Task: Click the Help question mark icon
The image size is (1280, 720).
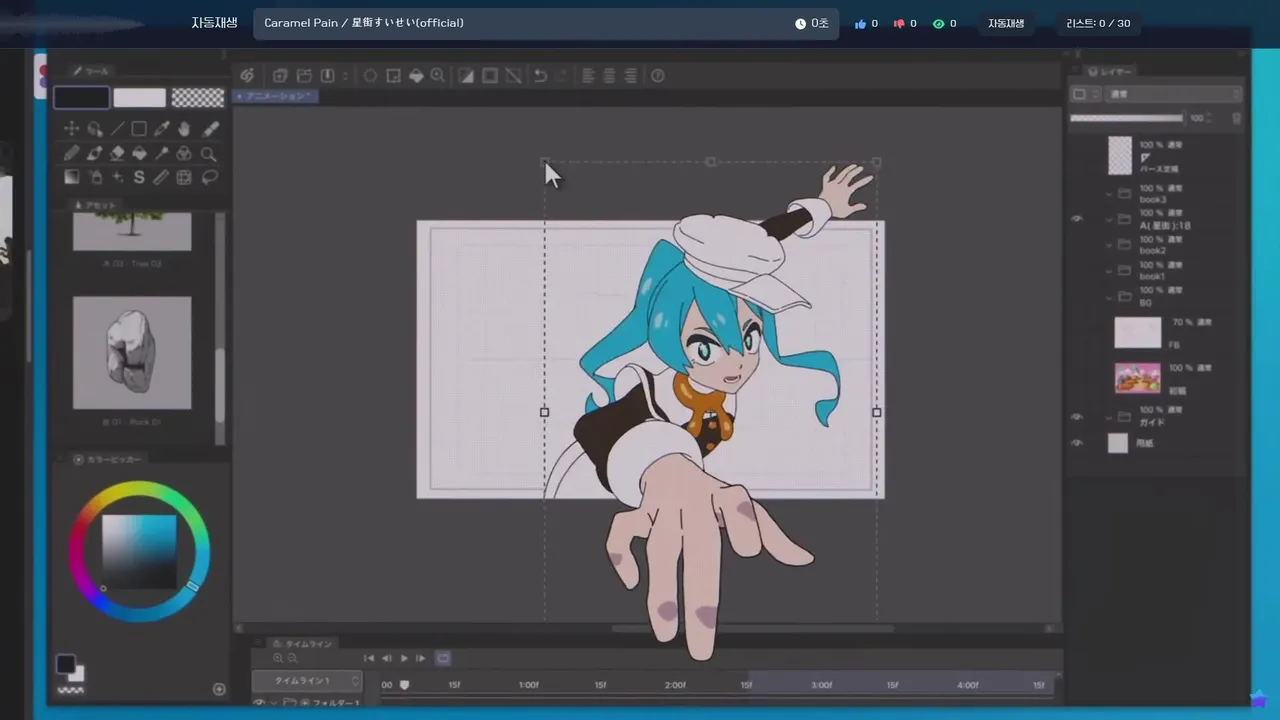Action: [658, 76]
